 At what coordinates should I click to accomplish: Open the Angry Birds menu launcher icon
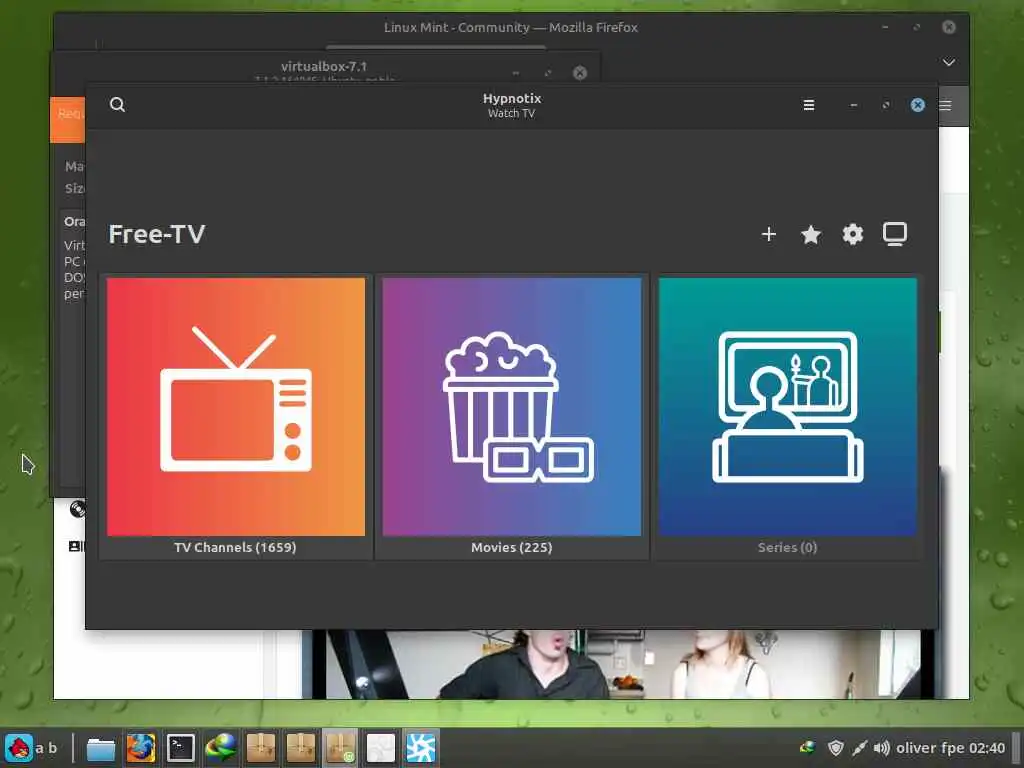tap(19, 748)
